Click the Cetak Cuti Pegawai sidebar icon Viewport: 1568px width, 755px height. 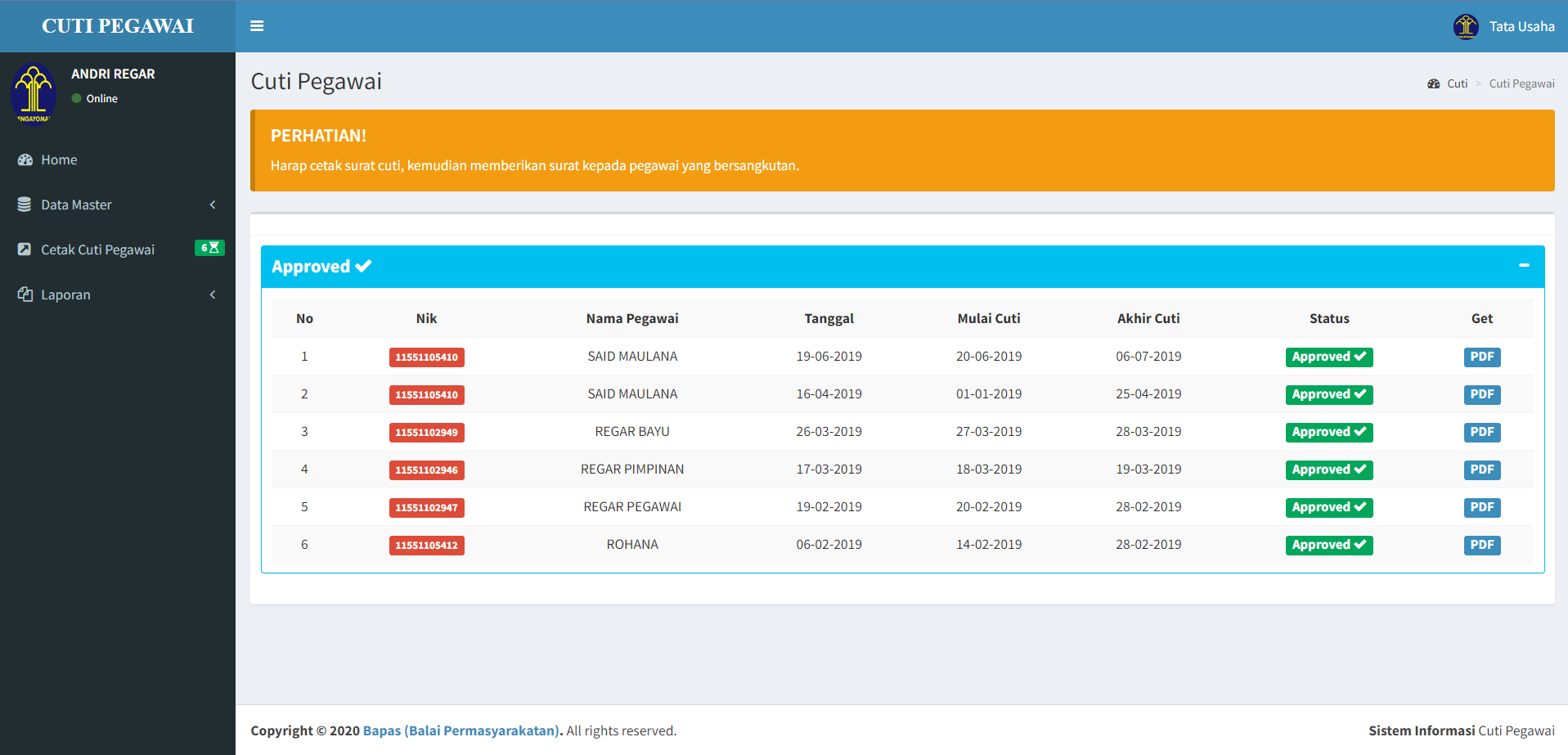(25, 249)
